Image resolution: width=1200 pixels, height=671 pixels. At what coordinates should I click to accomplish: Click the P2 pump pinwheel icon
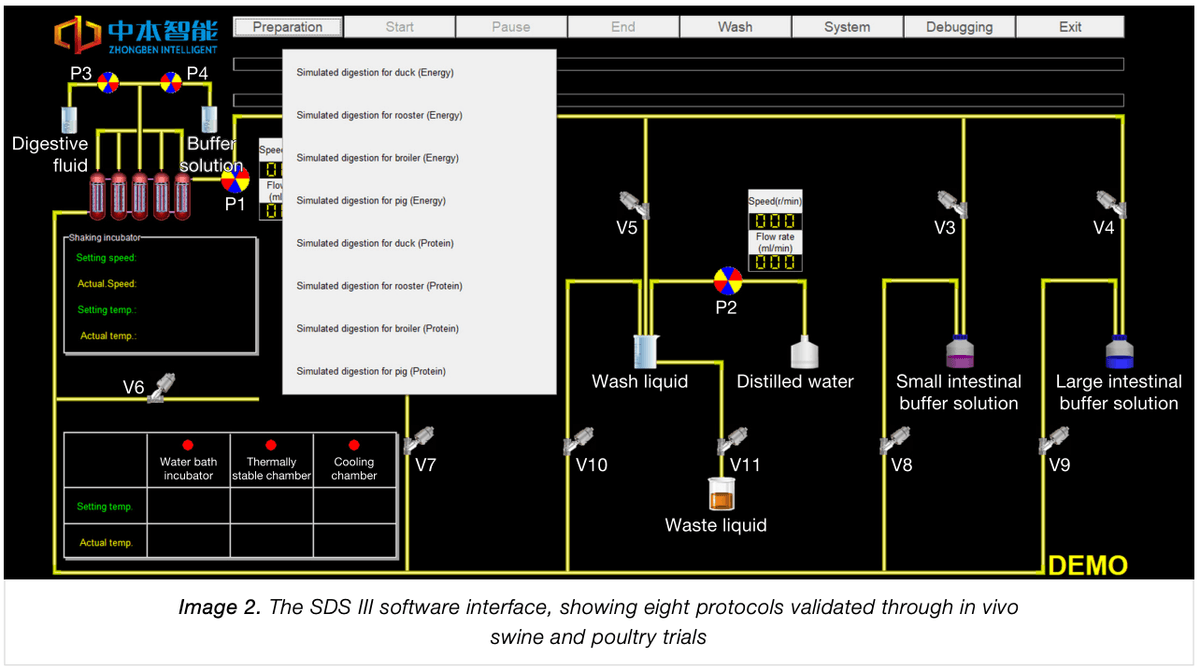click(x=727, y=279)
